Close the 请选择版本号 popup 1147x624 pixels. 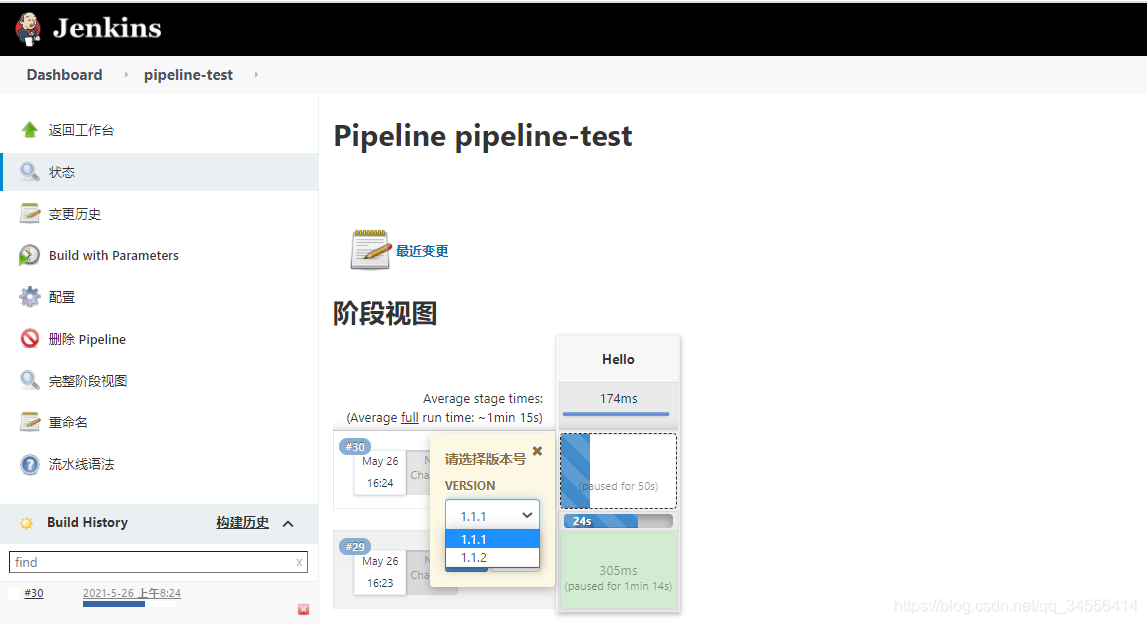[x=537, y=451]
